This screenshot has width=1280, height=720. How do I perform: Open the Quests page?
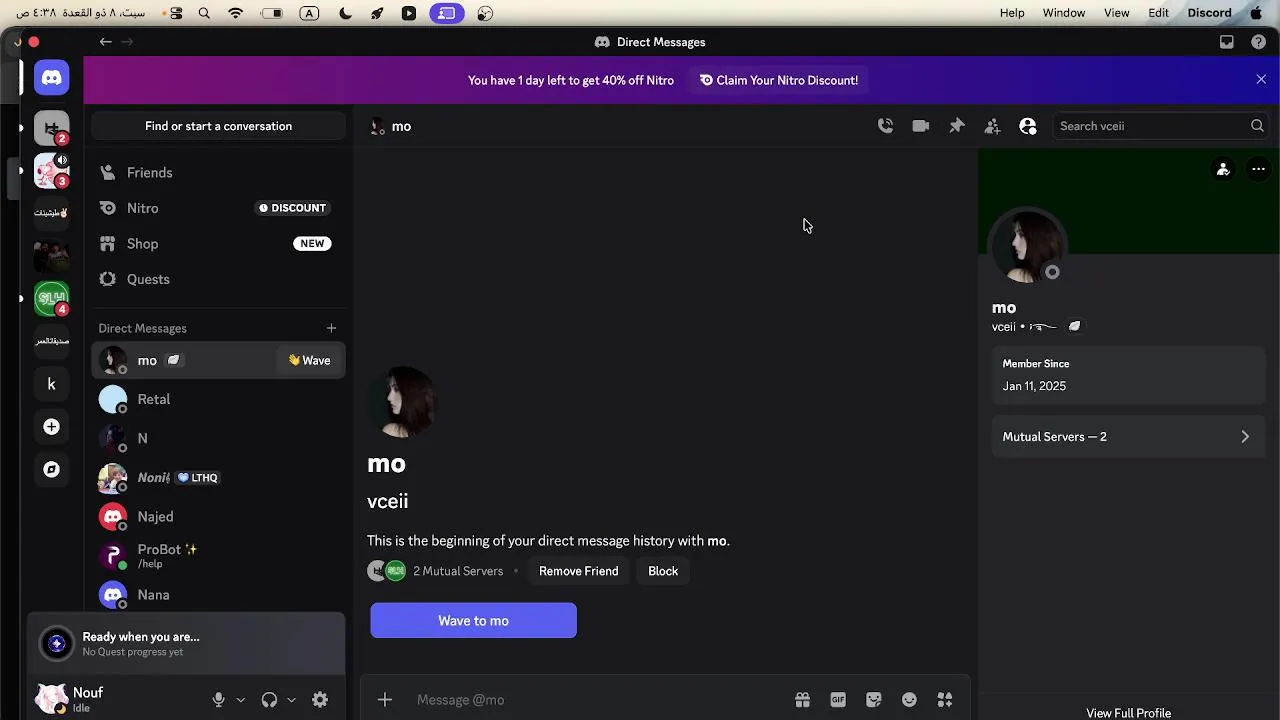pos(218,279)
